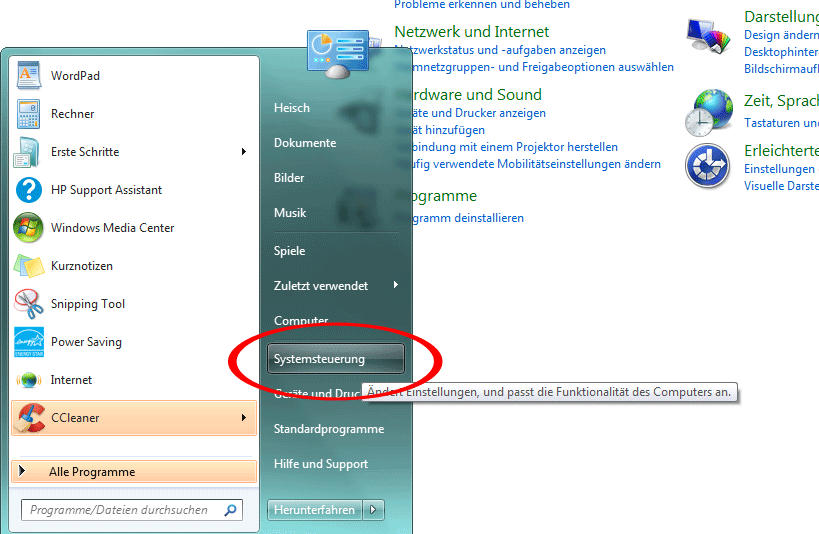The height and width of the screenshot is (534, 819).
Task: Click the Erste Schritte icon
Action: (27, 152)
